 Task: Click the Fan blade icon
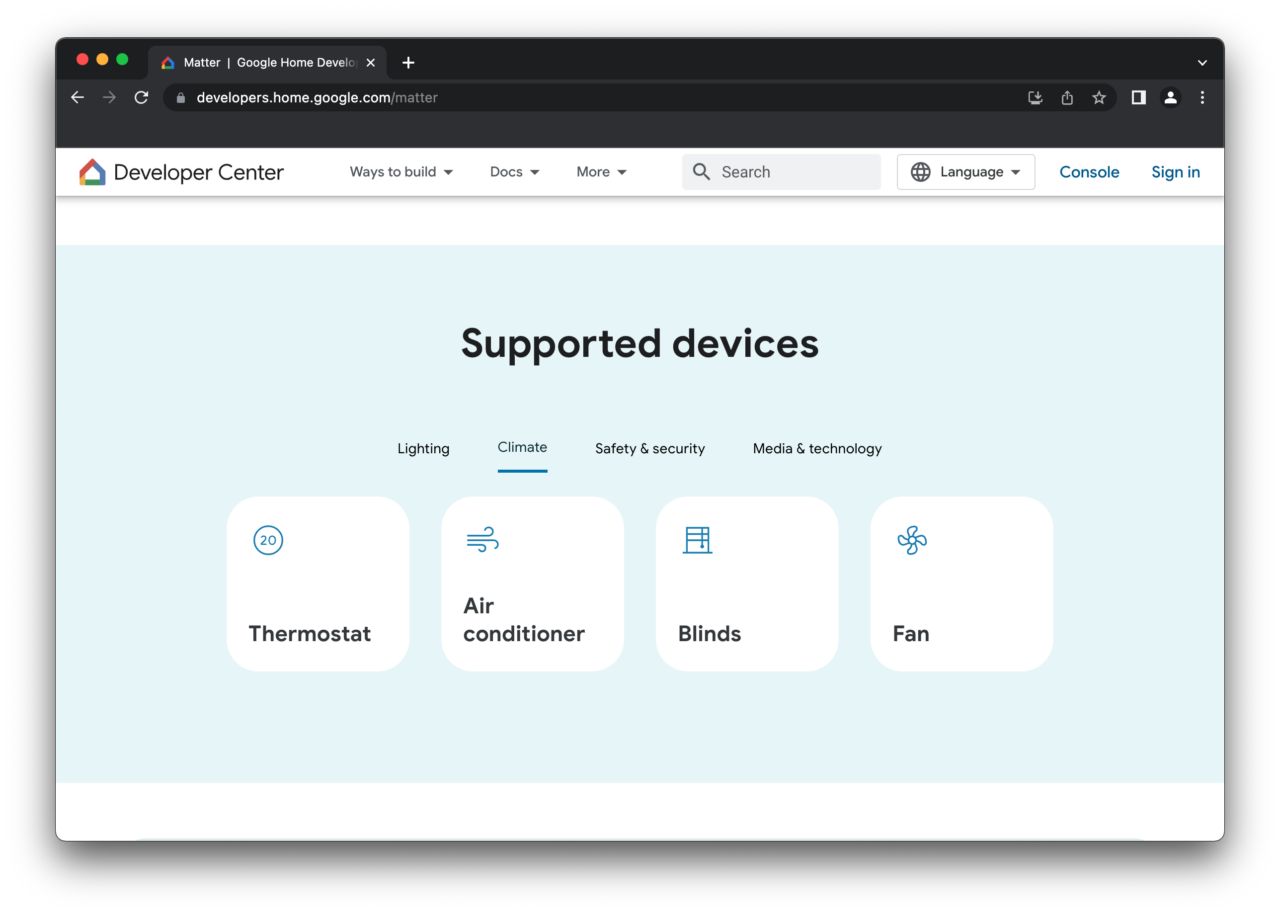[x=911, y=540]
